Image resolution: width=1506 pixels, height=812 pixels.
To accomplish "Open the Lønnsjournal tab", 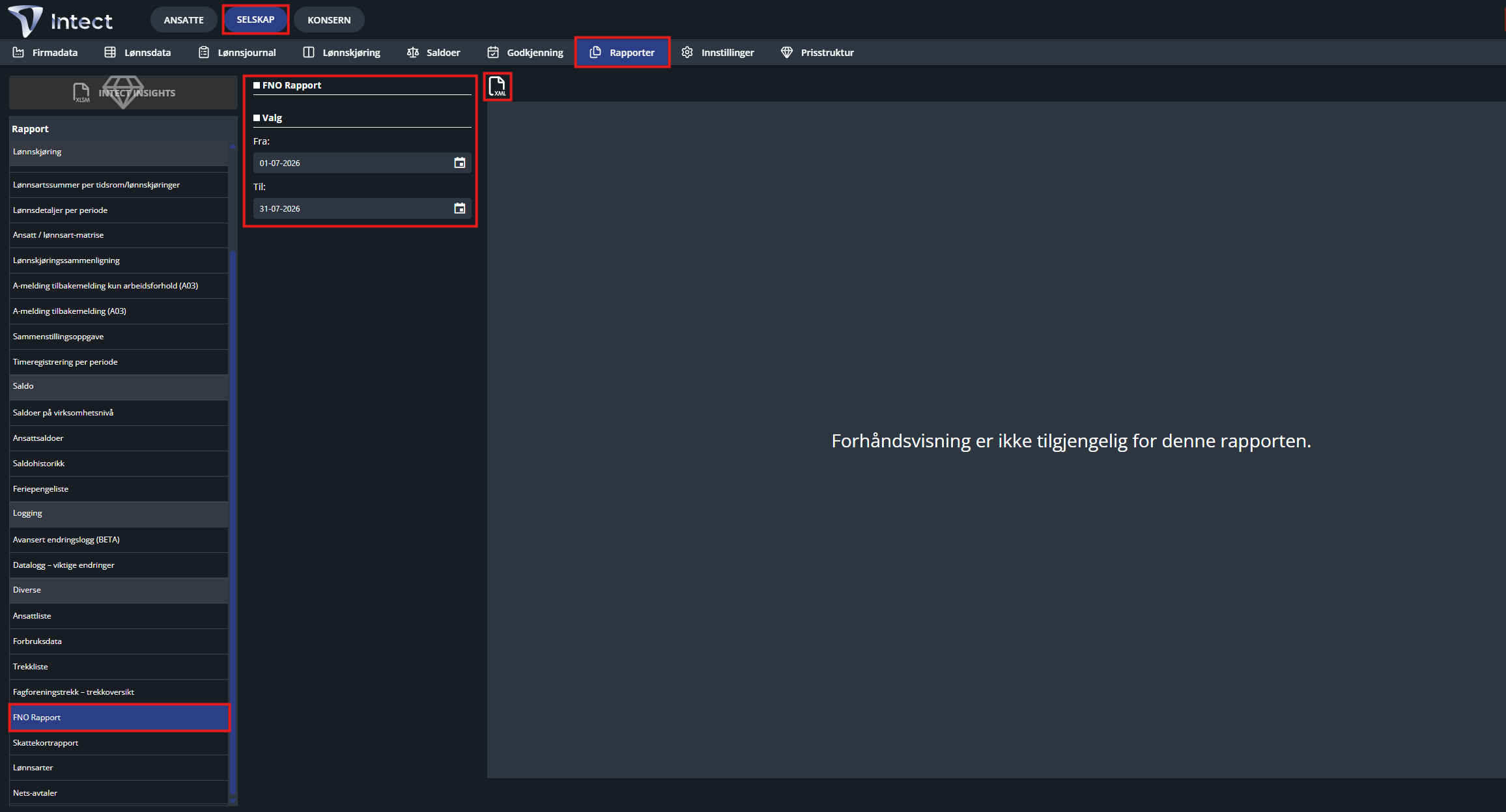I will [237, 52].
